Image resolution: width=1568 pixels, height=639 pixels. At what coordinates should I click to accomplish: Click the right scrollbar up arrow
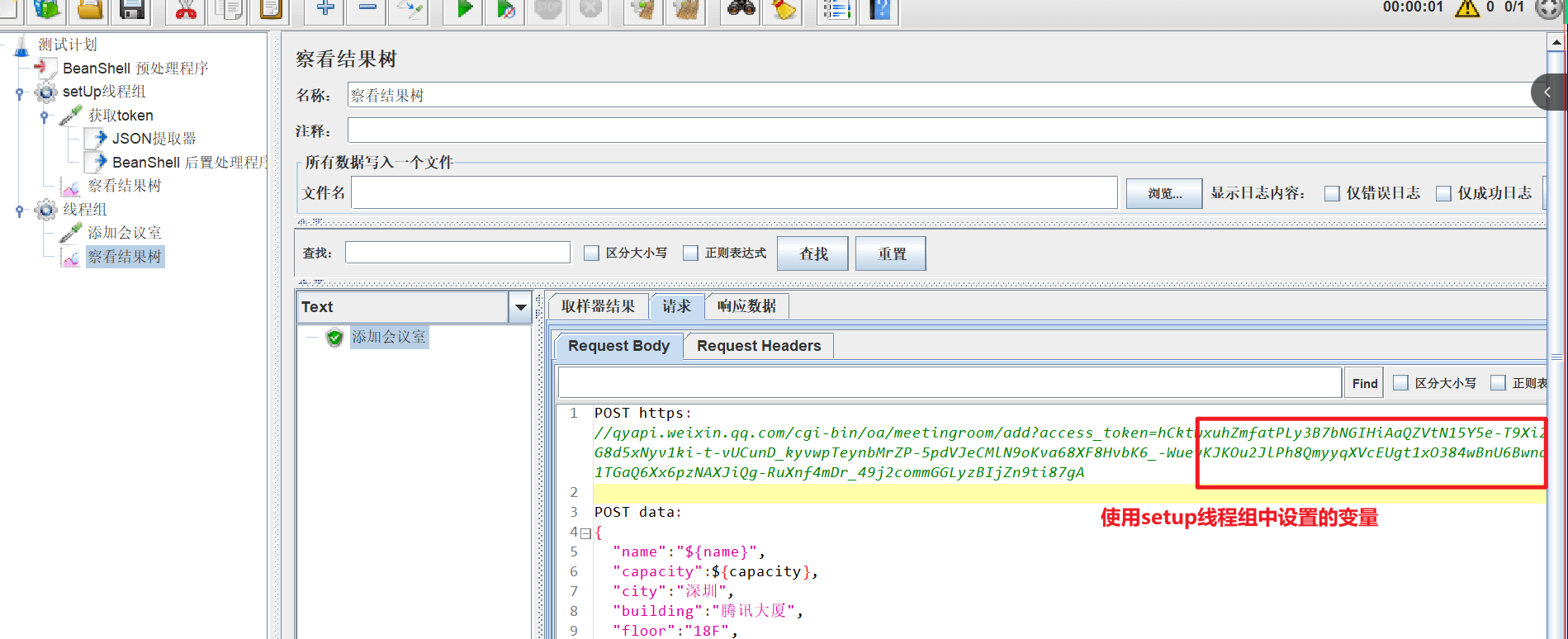click(x=1556, y=42)
